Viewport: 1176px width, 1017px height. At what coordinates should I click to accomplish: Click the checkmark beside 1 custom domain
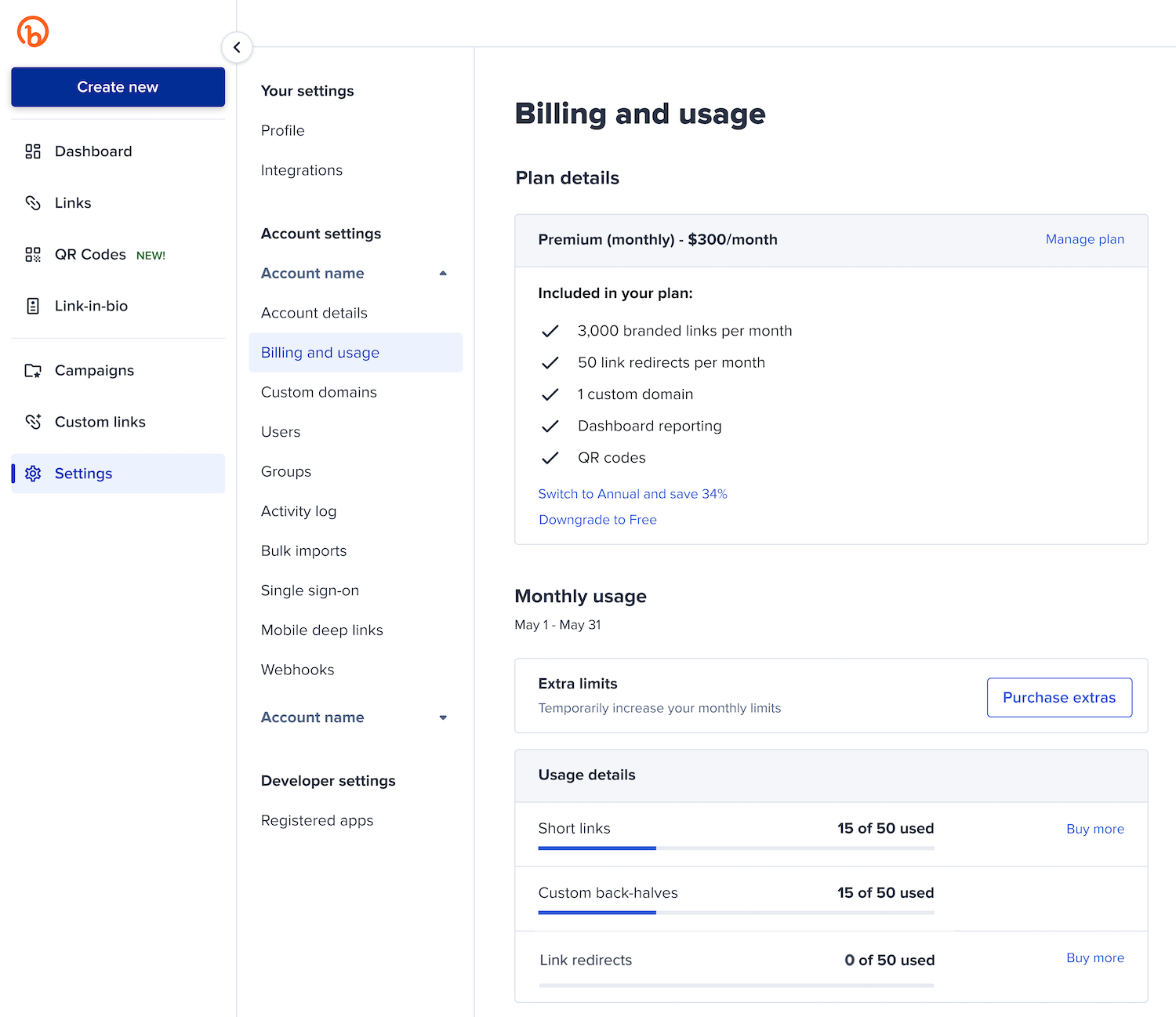click(550, 394)
